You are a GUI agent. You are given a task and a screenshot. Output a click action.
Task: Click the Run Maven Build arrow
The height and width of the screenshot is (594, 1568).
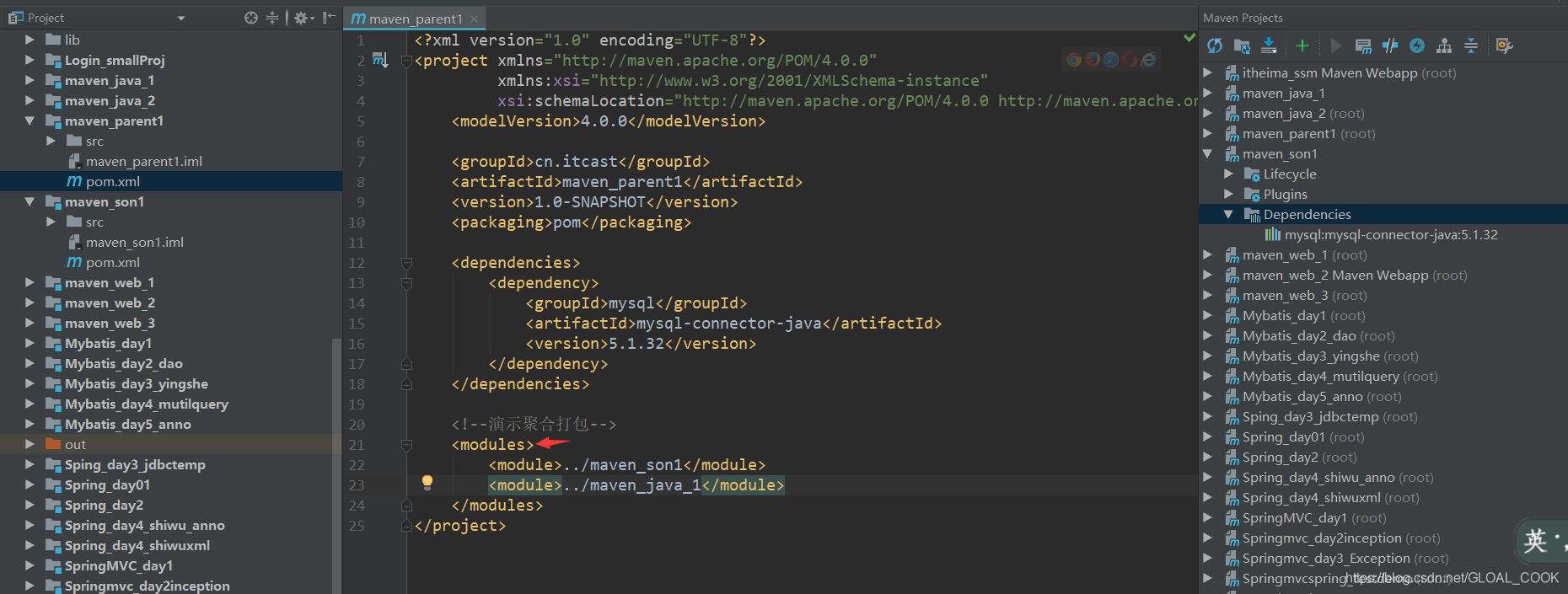1335,45
